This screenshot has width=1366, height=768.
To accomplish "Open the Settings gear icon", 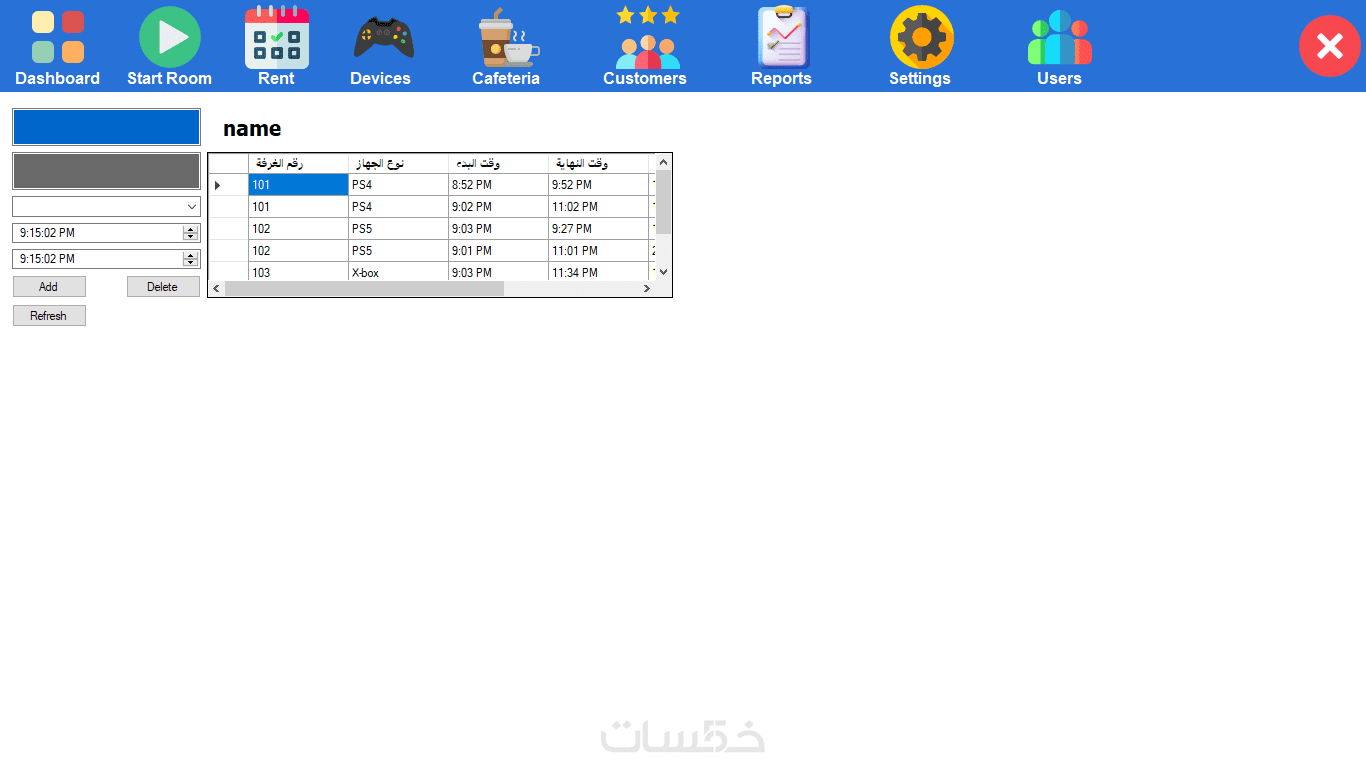I will click(x=921, y=38).
